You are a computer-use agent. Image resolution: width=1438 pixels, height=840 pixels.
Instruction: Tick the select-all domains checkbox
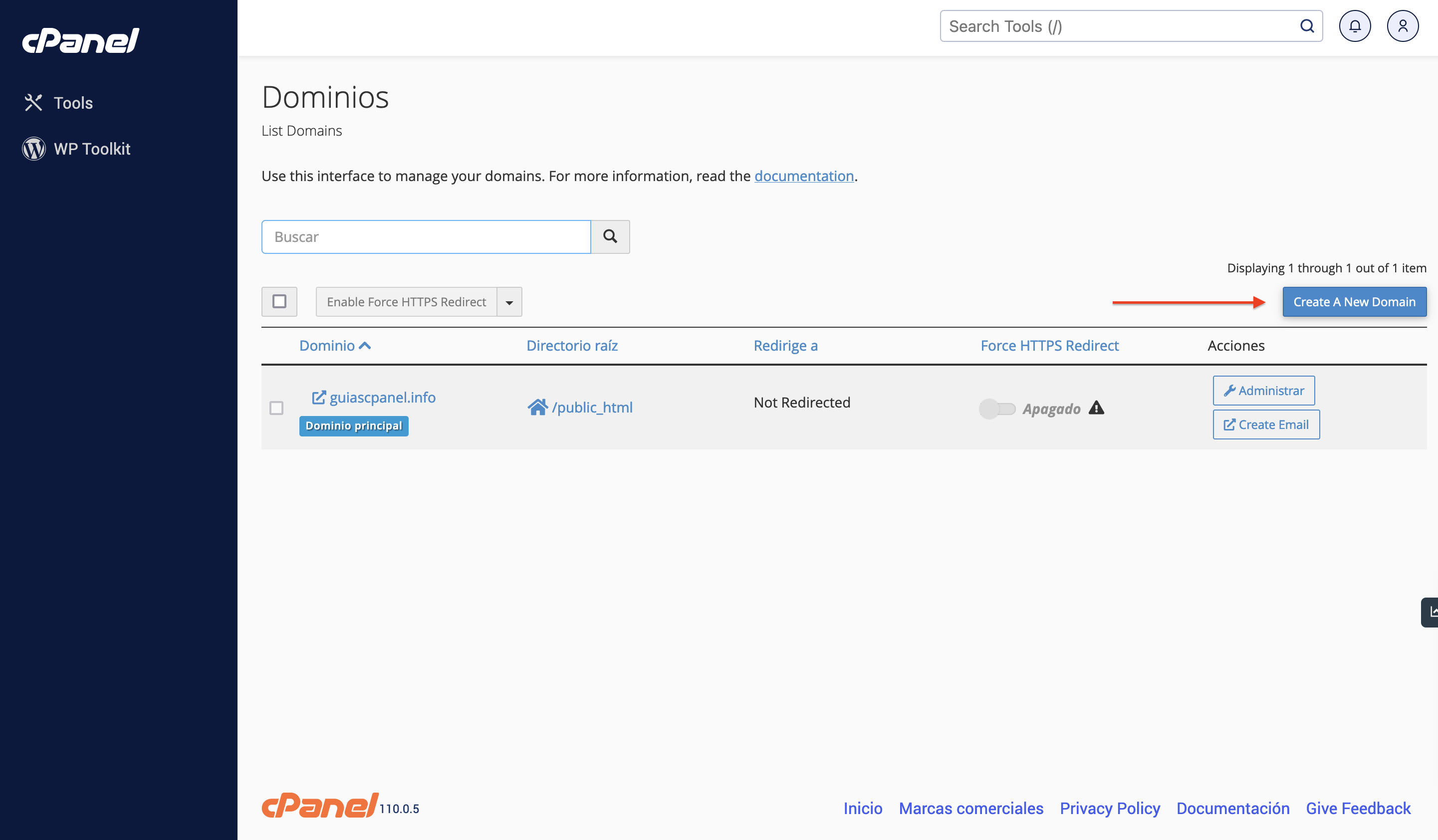[279, 301]
